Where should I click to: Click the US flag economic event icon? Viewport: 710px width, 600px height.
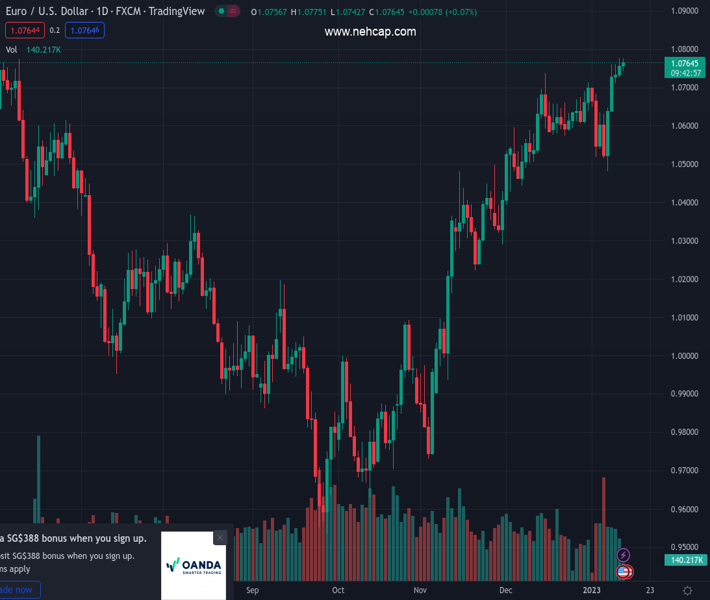pos(624,572)
